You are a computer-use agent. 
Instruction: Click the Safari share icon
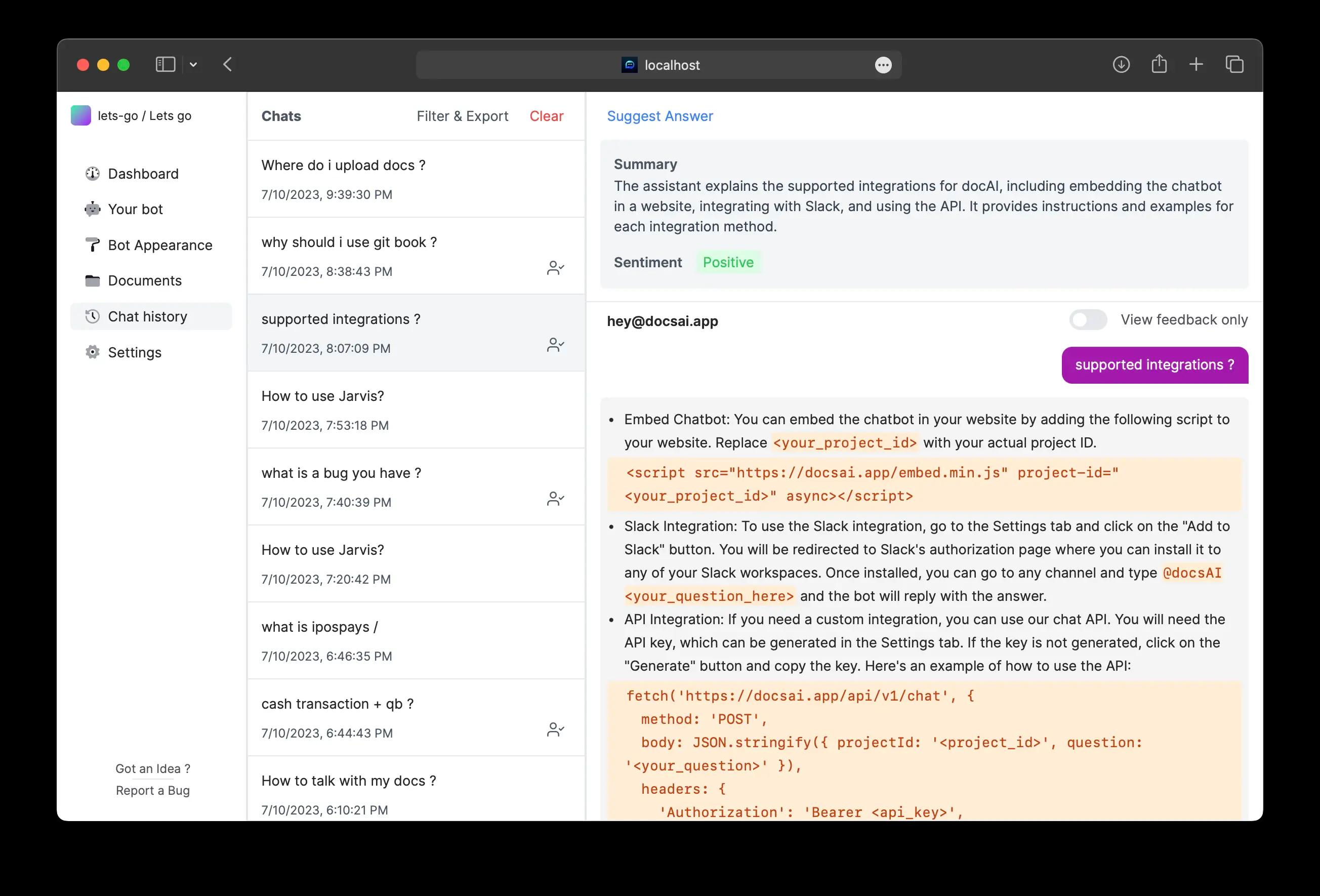click(x=1159, y=64)
